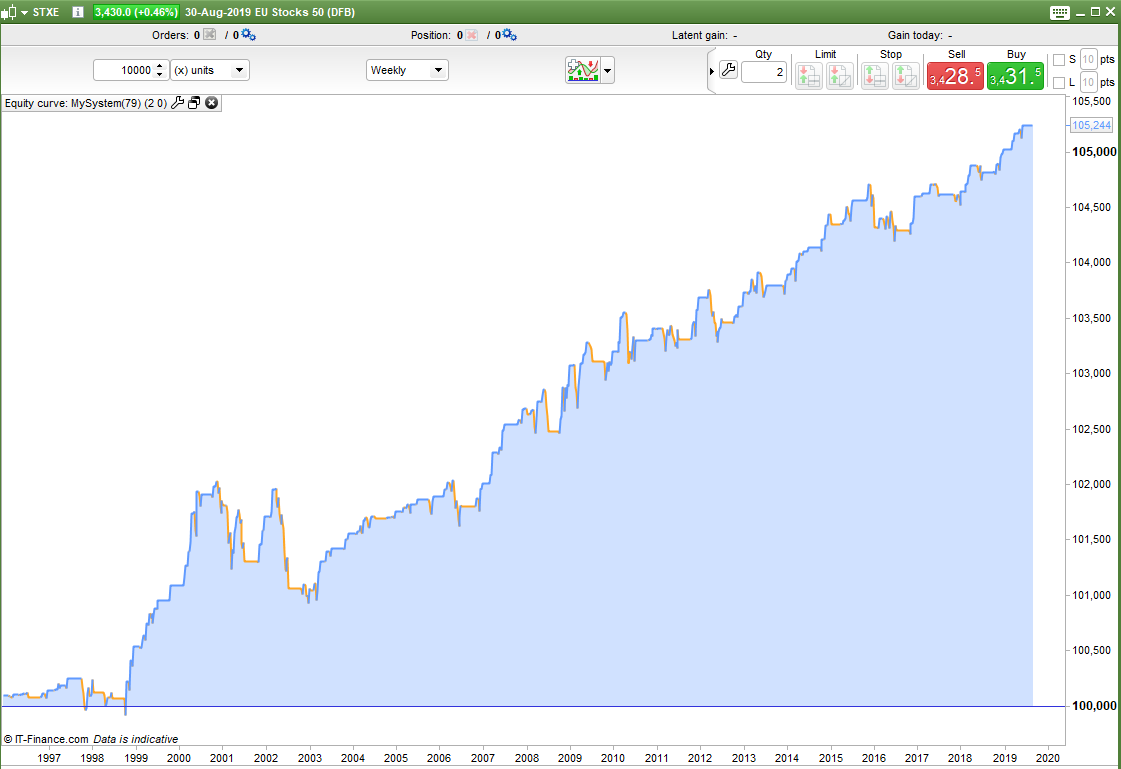Click the green 3,430.0 (+0.46%) price badge

[136, 12]
